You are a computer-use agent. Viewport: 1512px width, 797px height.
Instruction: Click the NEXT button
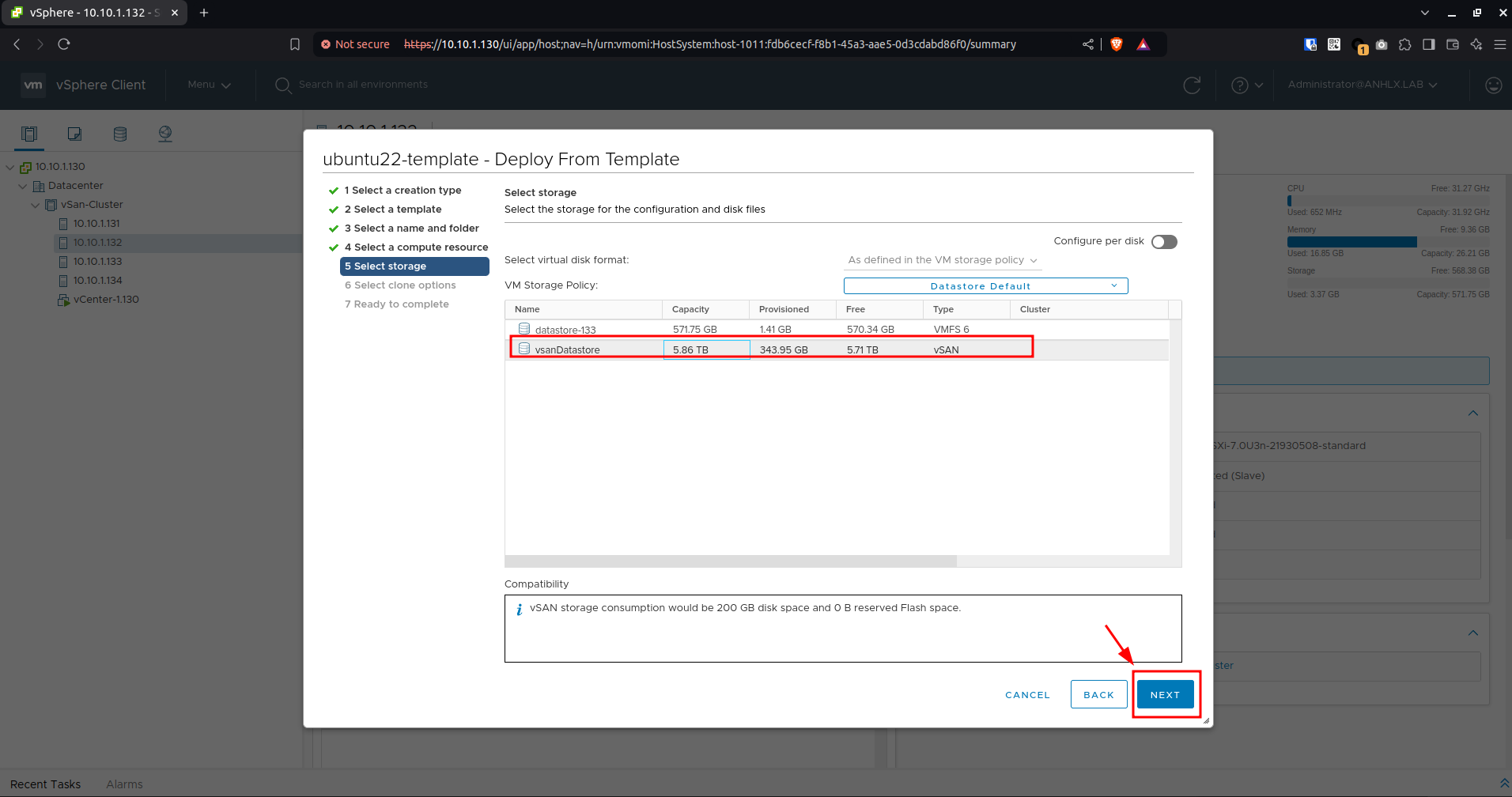1165,694
